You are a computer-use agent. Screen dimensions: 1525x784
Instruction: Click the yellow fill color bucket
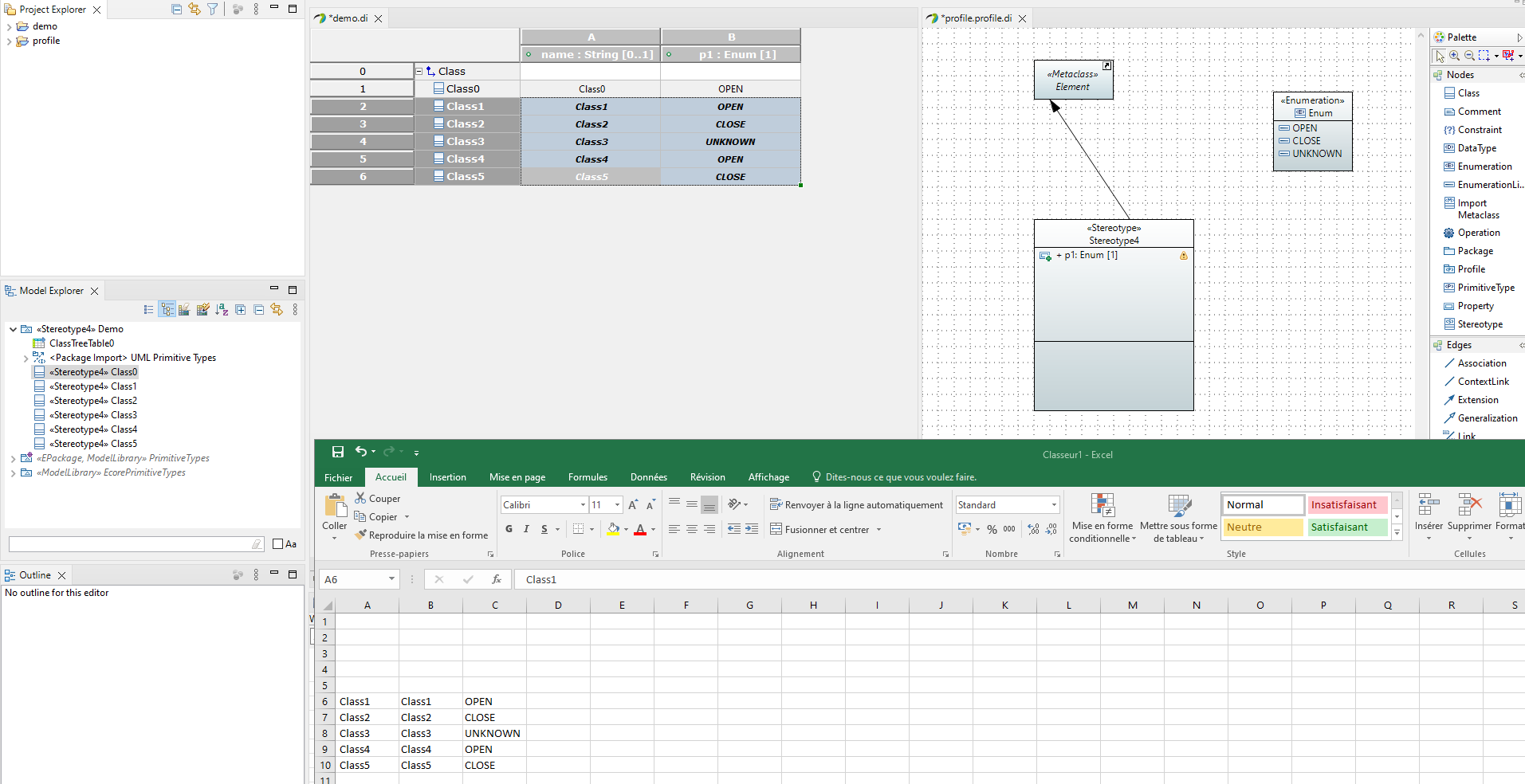[613, 529]
